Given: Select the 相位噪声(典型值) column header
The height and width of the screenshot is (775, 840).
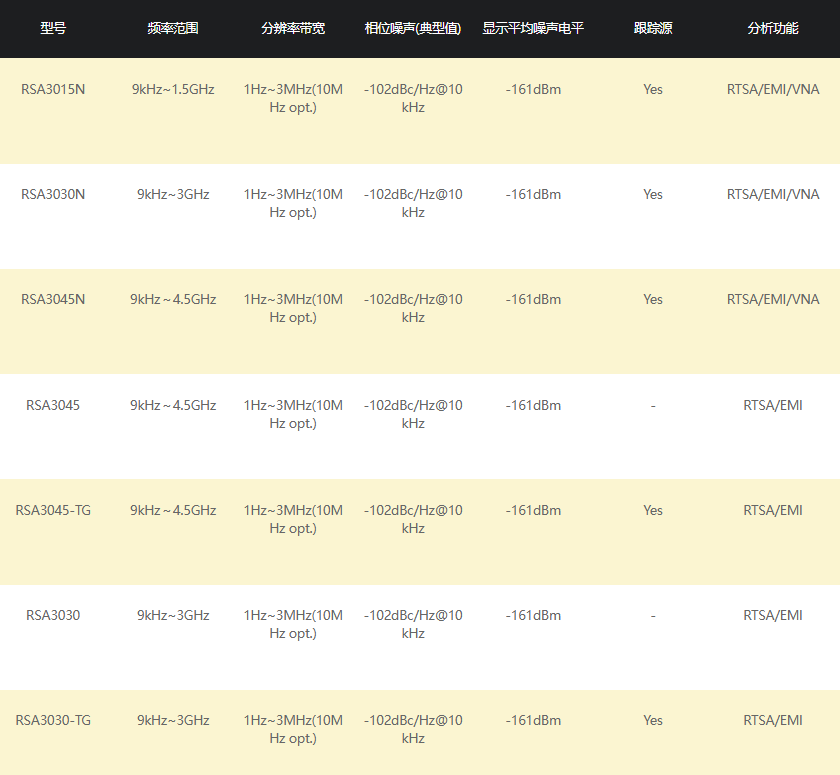Looking at the screenshot, I should (x=413, y=28).
